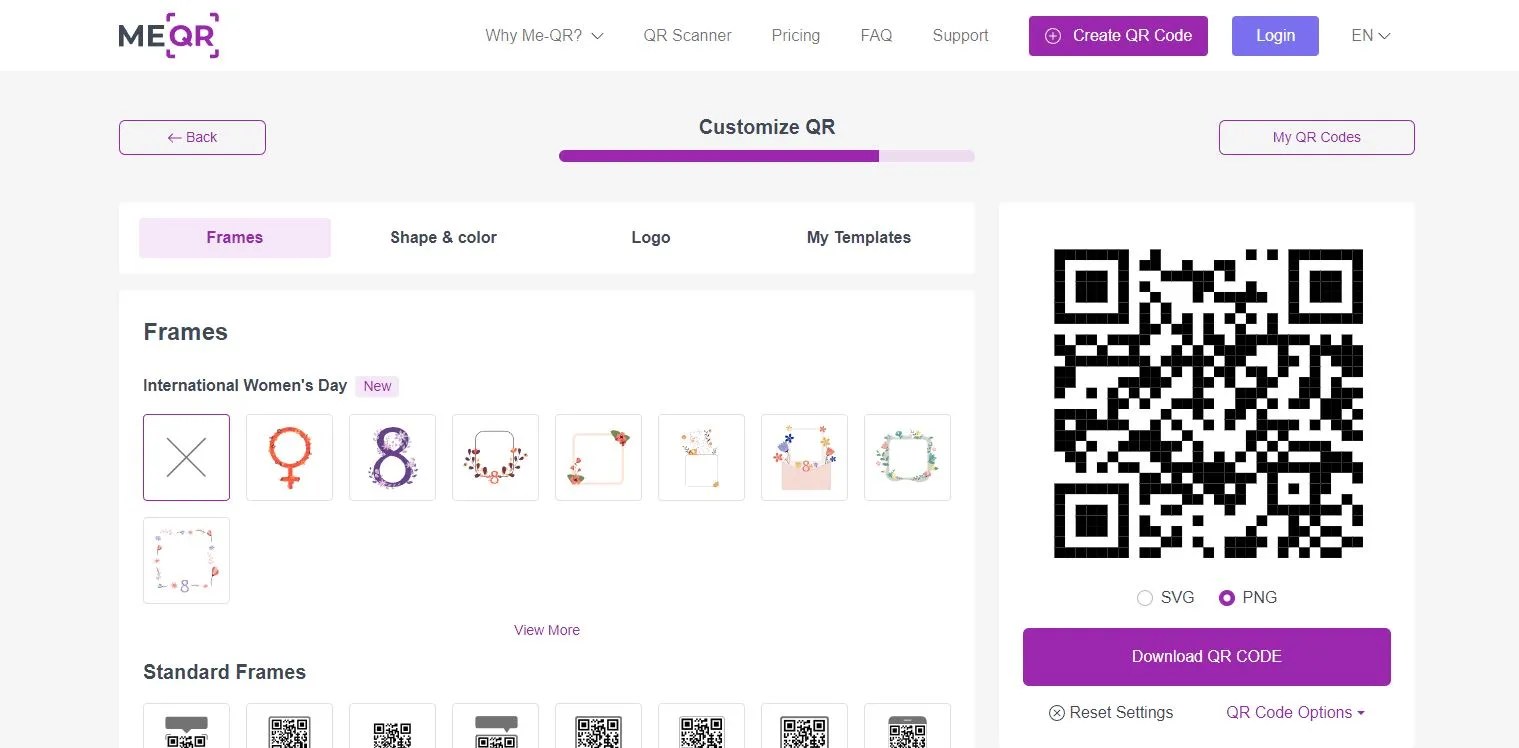
Task: Select the envelope with flowers frame
Action: 804,457
